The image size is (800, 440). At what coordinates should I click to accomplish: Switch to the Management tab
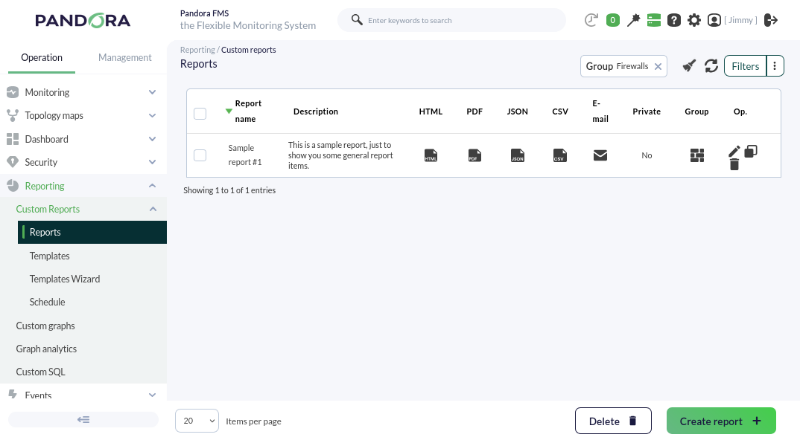click(x=124, y=58)
